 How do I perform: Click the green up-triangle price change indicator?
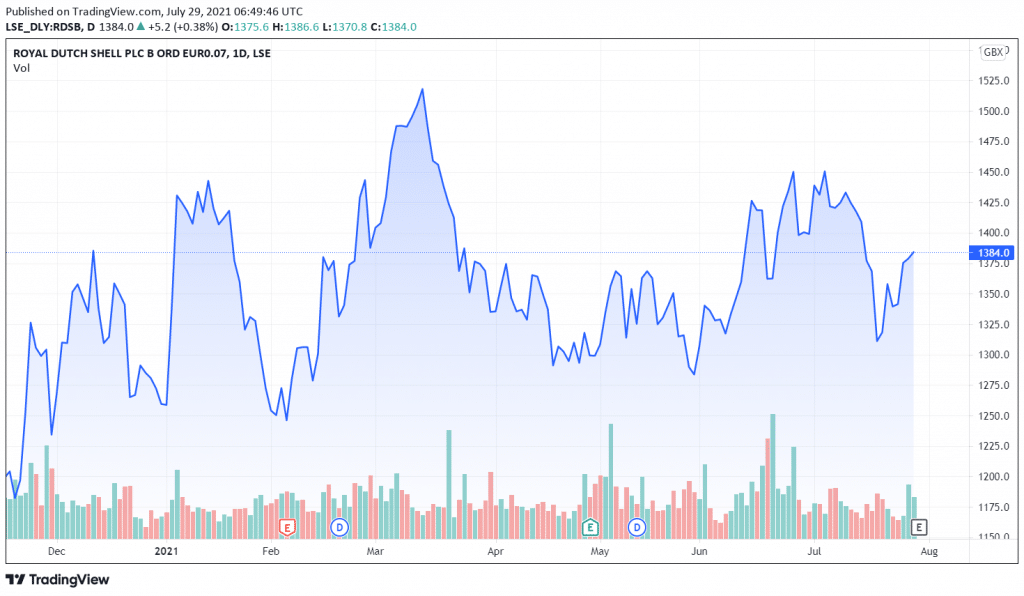click(x=140, y=27)
